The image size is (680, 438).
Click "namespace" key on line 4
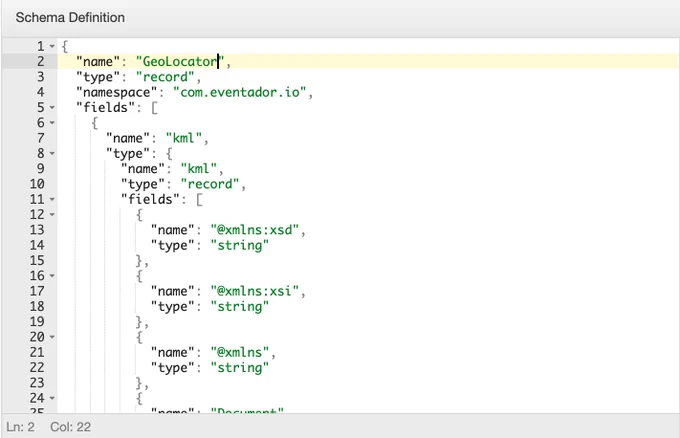[116, 92]
